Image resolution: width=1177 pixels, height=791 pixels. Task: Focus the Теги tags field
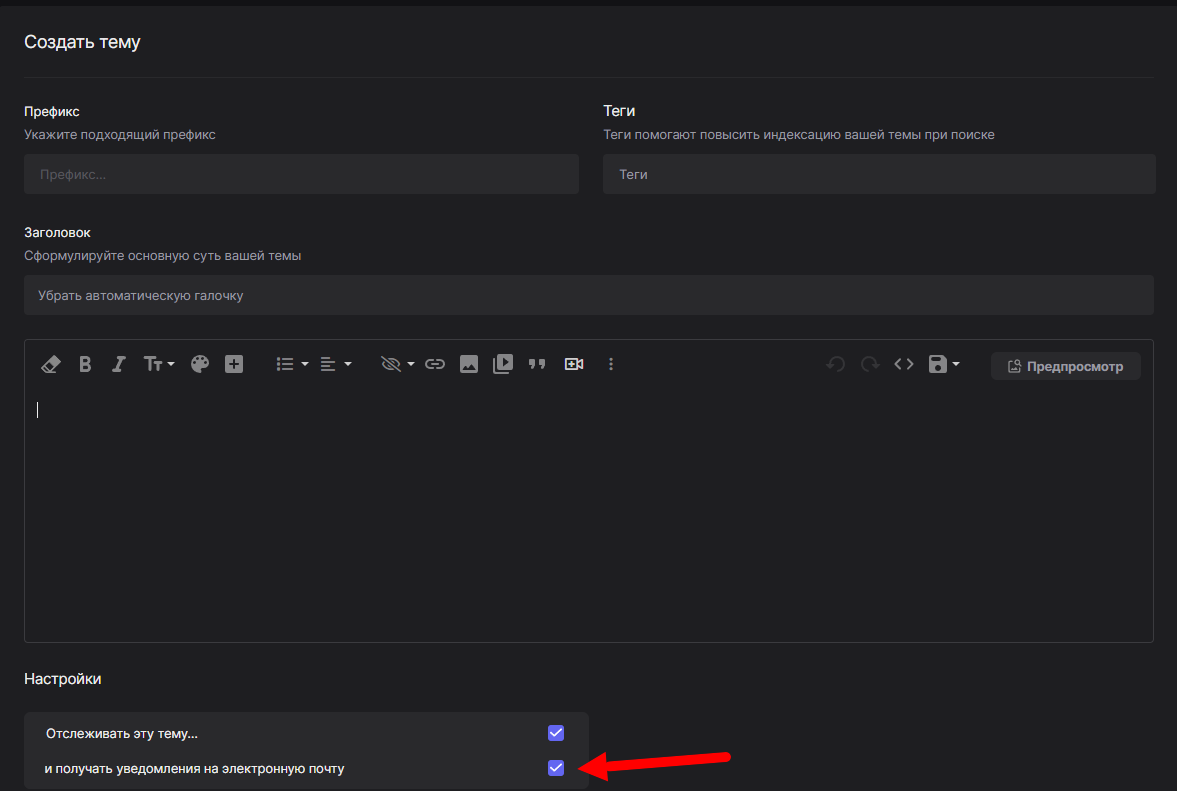click(x=878, y=174)
